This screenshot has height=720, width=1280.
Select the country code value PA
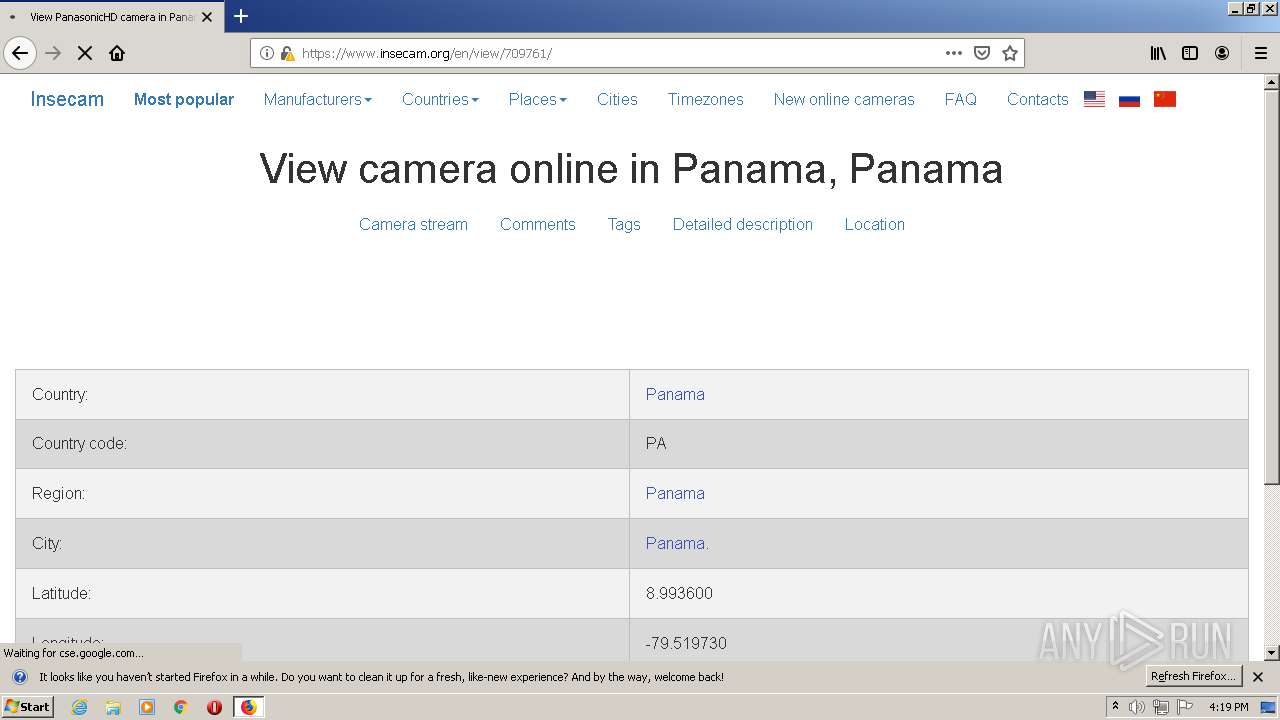pos(656,443)
